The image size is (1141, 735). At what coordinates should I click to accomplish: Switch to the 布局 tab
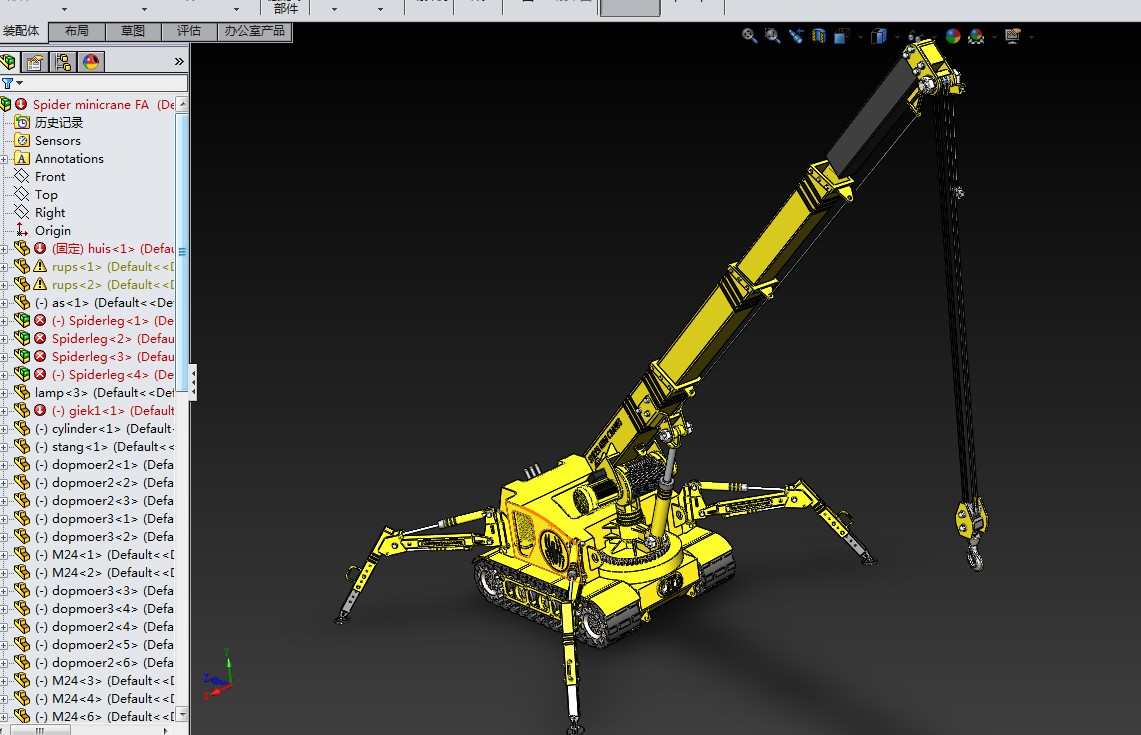point(77,31)
